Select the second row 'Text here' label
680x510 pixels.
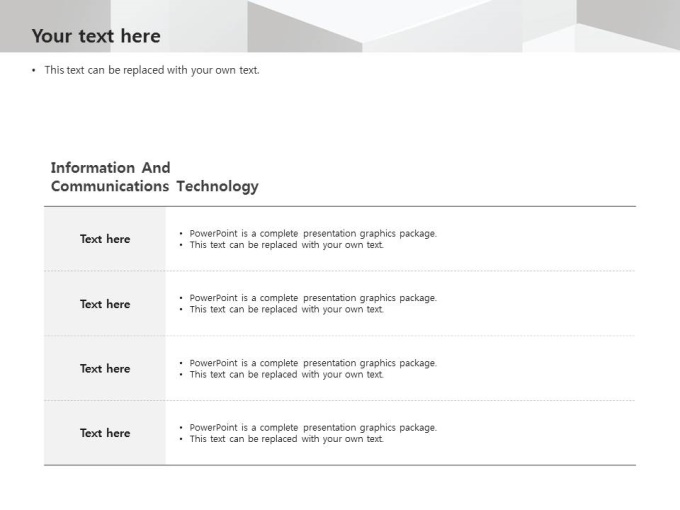pyautogui.click(x=105, y=304)
